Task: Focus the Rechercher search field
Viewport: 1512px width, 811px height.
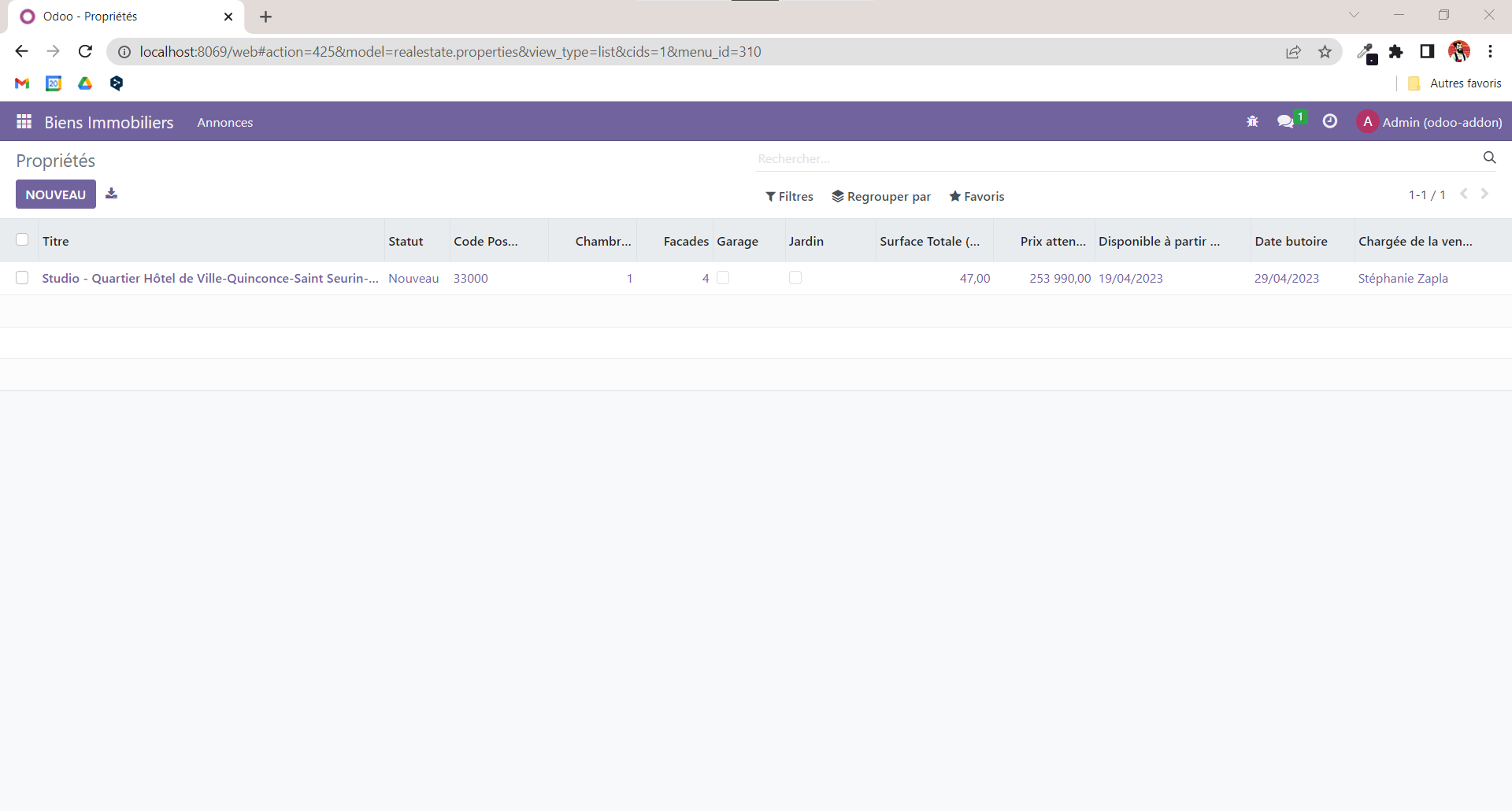Action: click(x=1117, y=159)
